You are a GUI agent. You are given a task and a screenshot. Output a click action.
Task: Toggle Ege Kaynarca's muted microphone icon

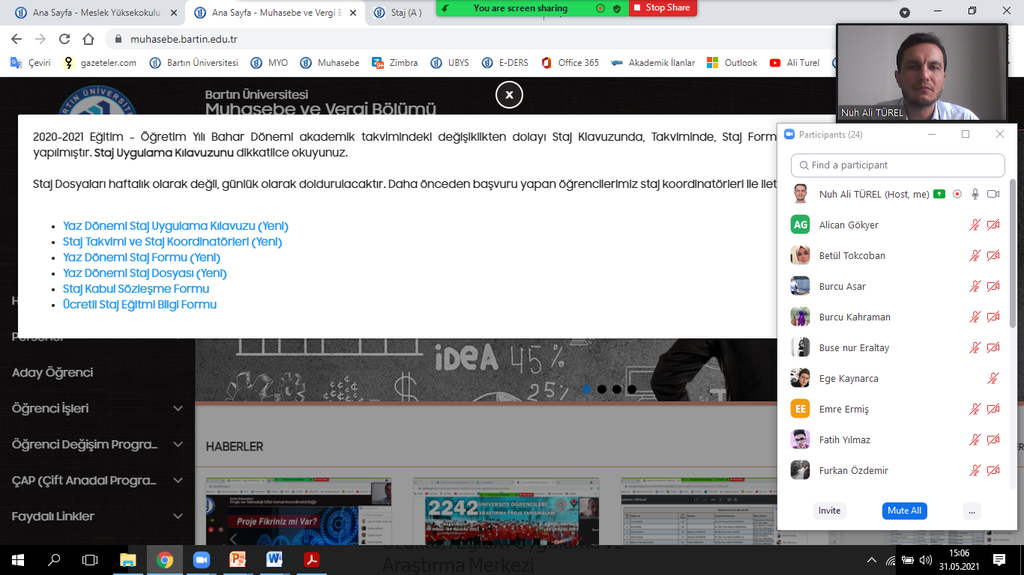point(993,378)
